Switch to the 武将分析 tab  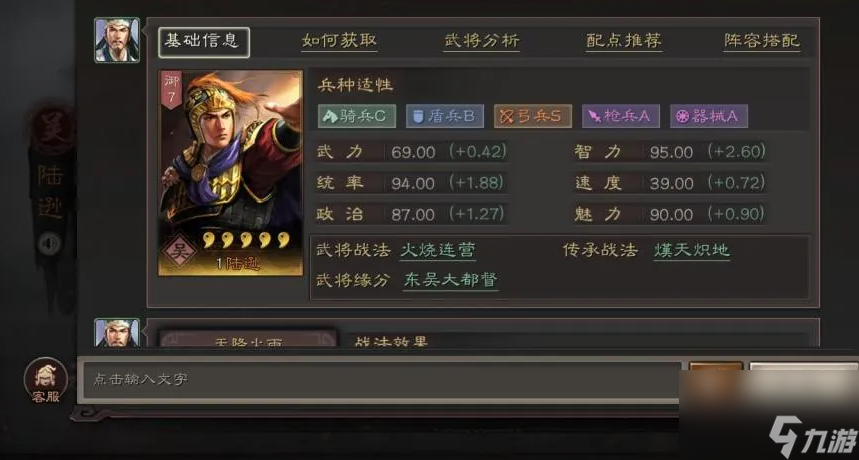tap(482, 41)
